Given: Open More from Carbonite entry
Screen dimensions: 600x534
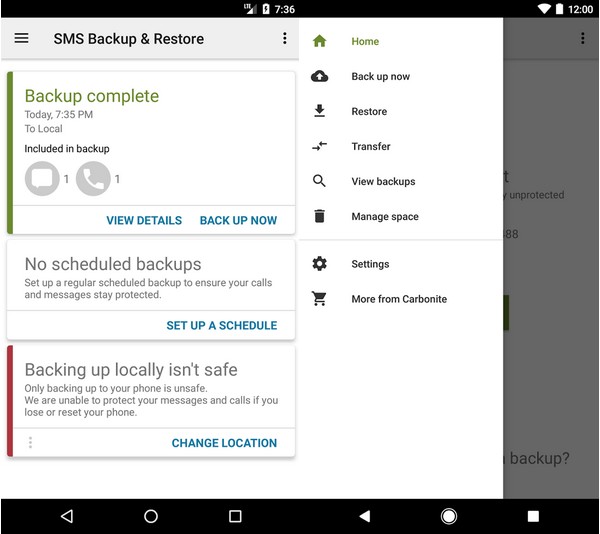Looking at the screenshot, I should (x=401, y=299).
